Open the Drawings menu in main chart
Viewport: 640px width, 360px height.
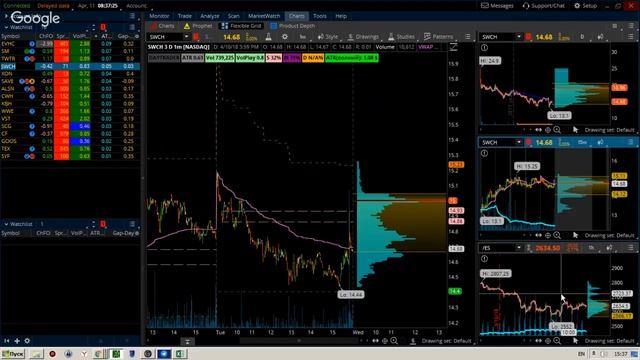pyautogui.click(x=363, y=37)
